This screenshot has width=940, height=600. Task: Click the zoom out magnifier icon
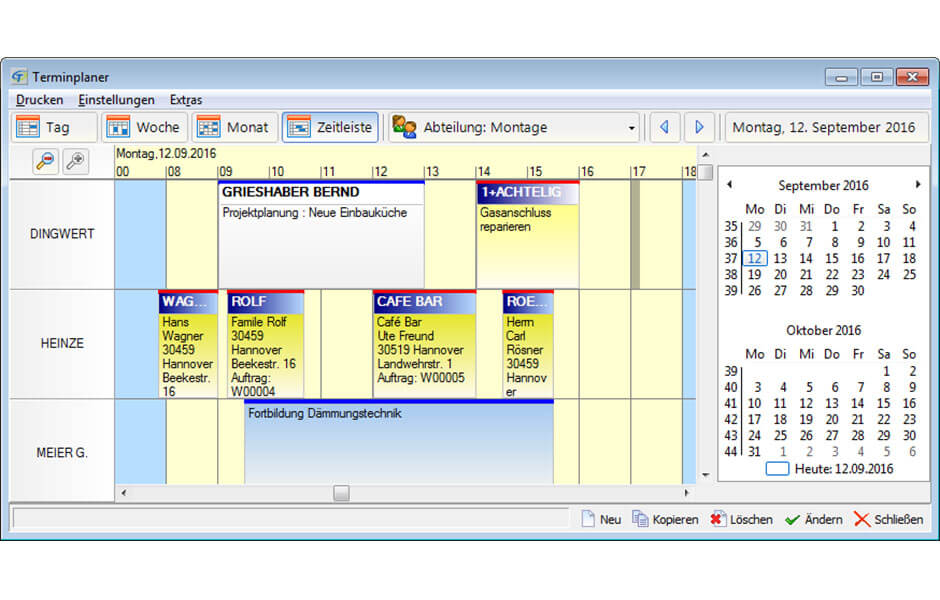tap(46, 161)
